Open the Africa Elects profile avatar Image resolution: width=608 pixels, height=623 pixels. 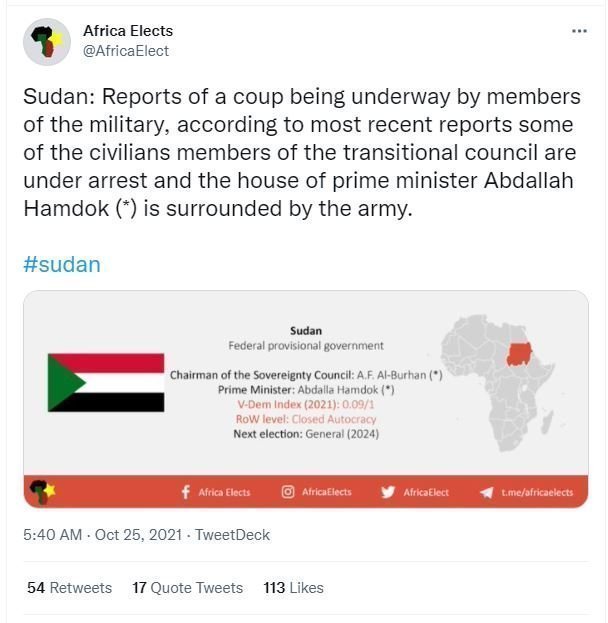point(47,42)
